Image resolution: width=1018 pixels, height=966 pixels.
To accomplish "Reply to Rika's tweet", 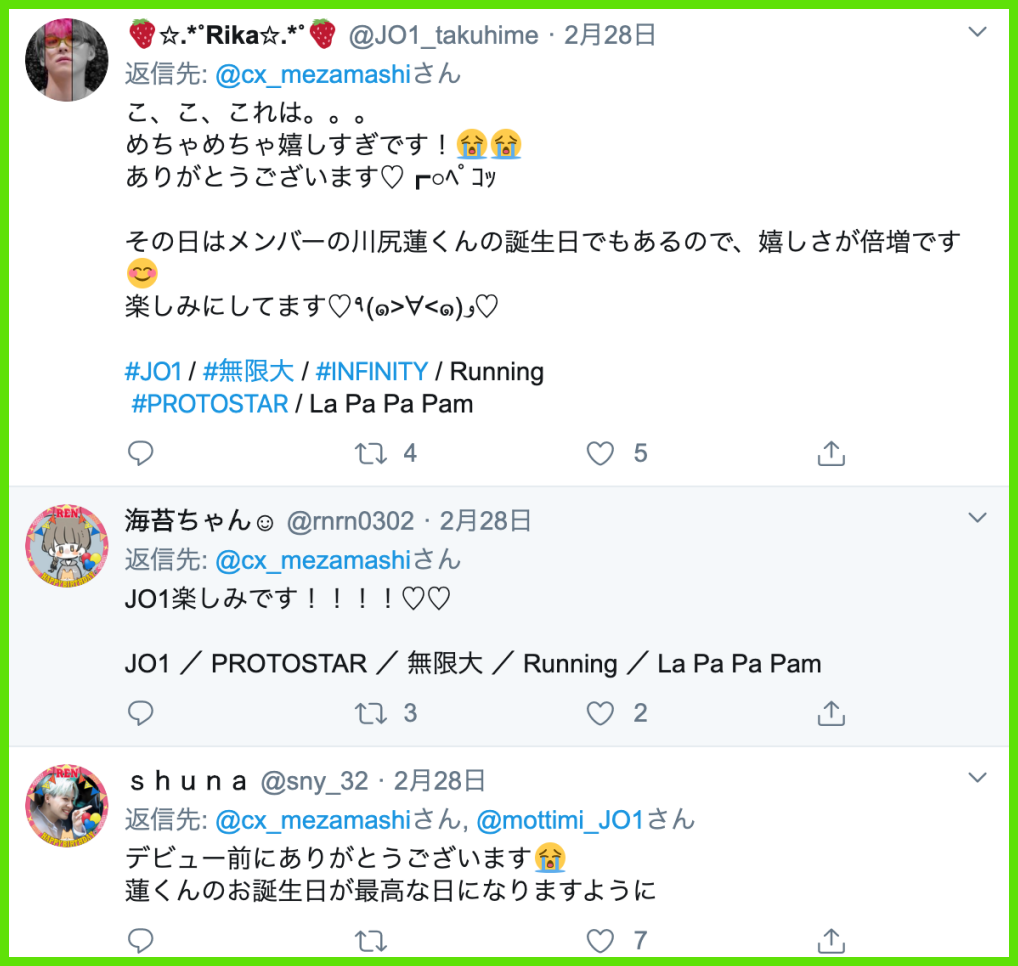I will point(140,453).
